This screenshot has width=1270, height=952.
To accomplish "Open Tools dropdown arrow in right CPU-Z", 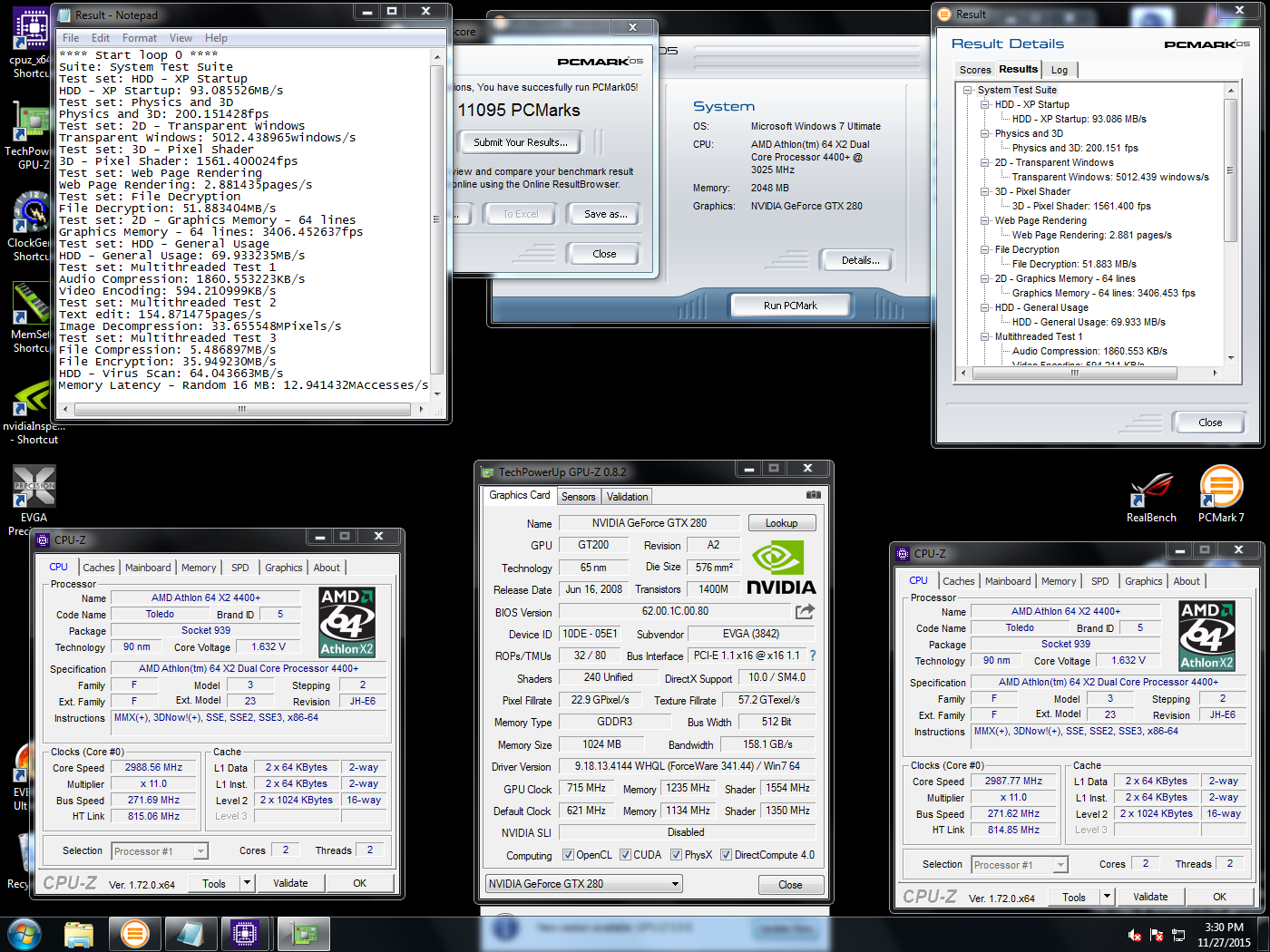I will coord(1106,897).
